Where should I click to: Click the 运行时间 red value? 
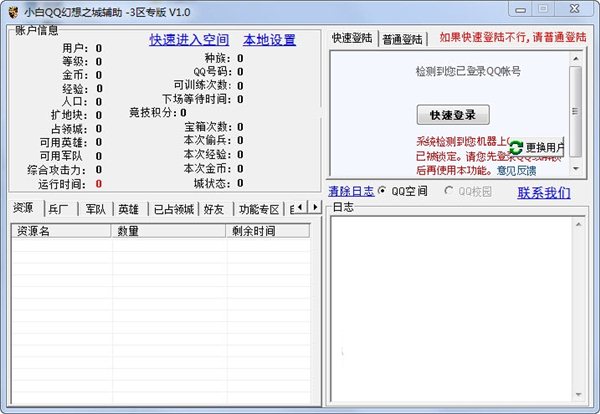point(99,184)
